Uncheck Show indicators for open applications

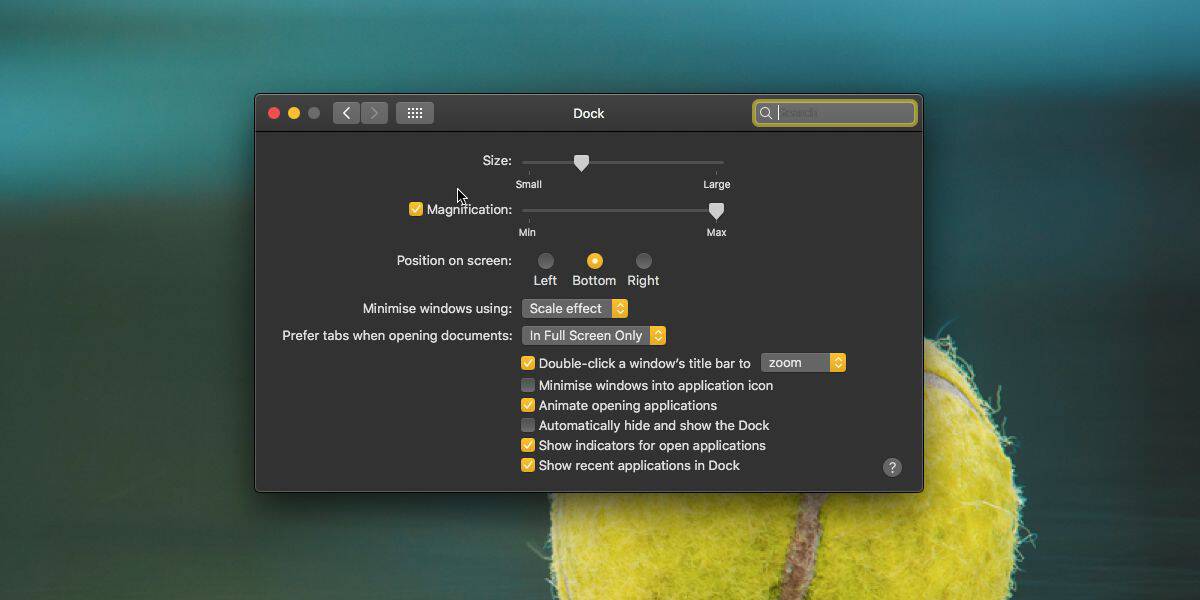[528, 445]
